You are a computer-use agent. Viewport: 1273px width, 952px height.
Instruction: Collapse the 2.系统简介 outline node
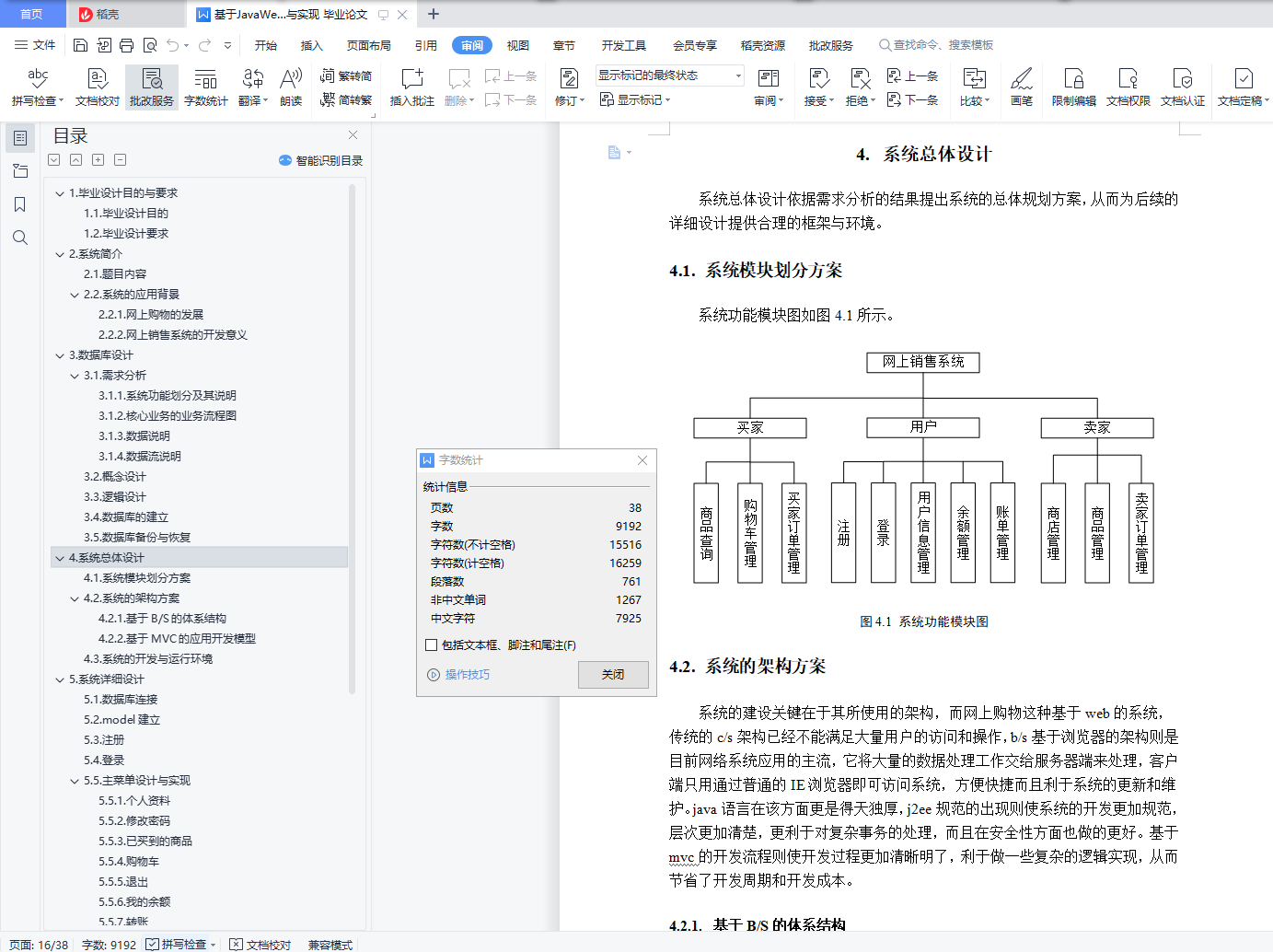tap(60, 254)
